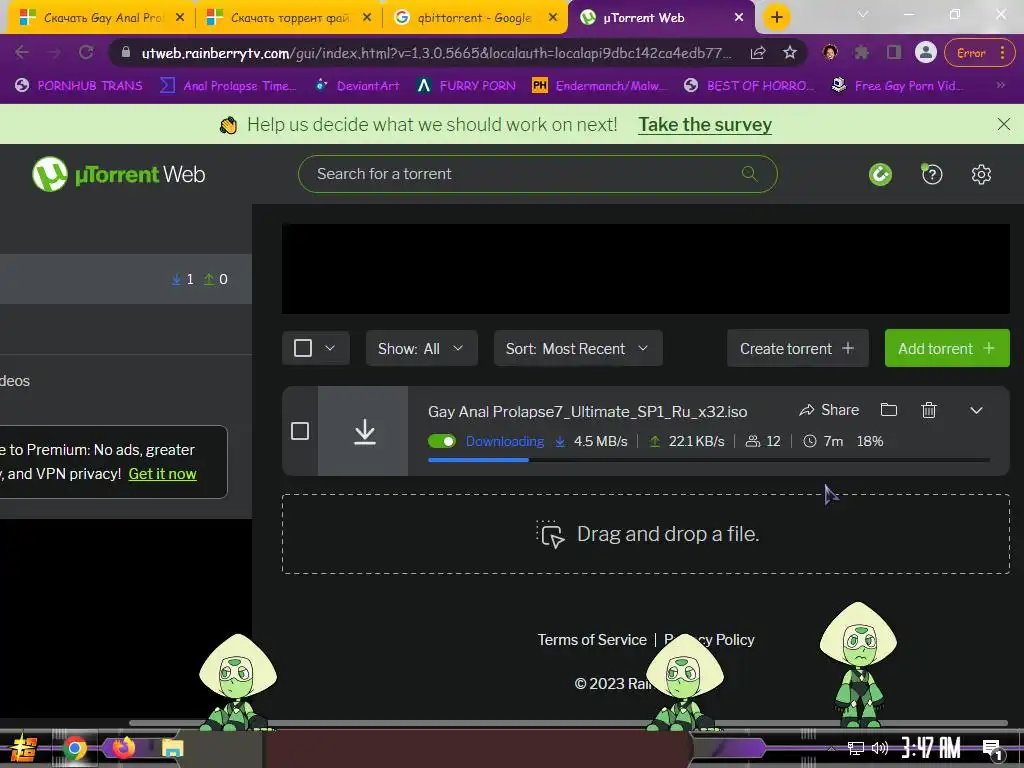Open the Terms of Service link
This screenshot has height=768, width=1024.
coord(592,639)
